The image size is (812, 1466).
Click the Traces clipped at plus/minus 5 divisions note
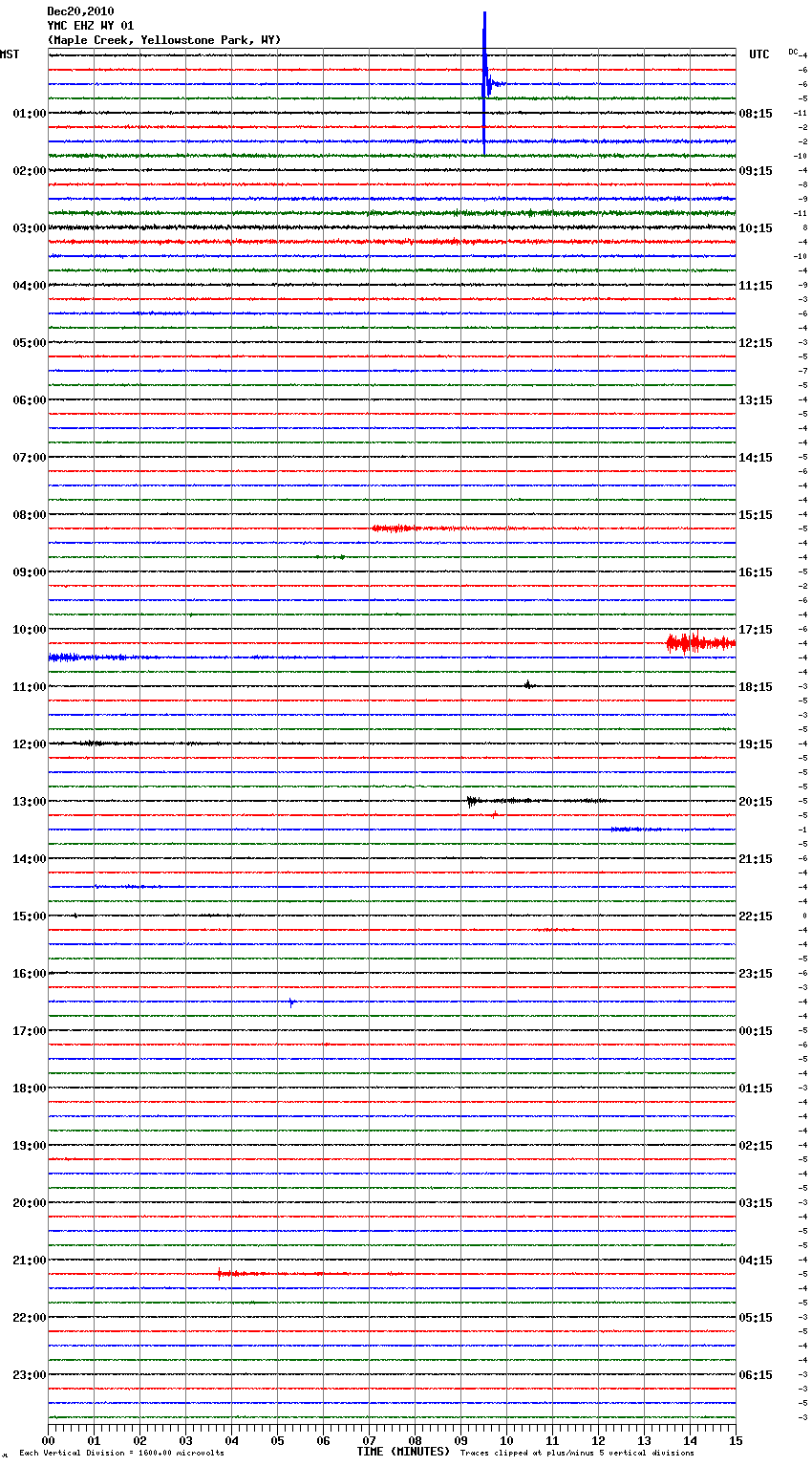click(x=577, y=1454)
